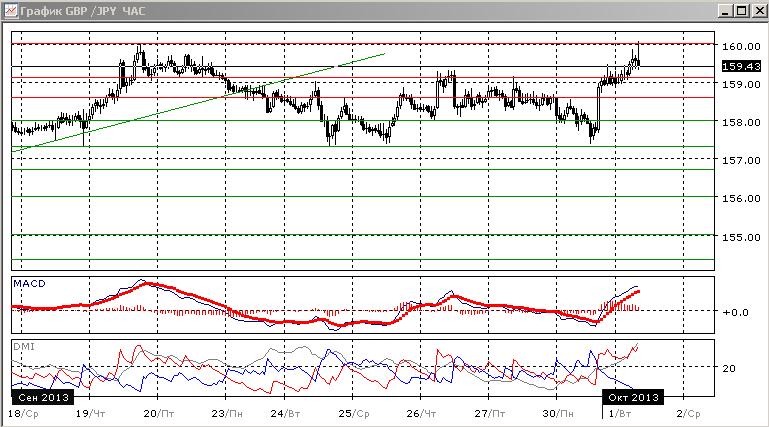Select the green rising trend line
This screenshot has height=427, width=769.
[198, 102]
